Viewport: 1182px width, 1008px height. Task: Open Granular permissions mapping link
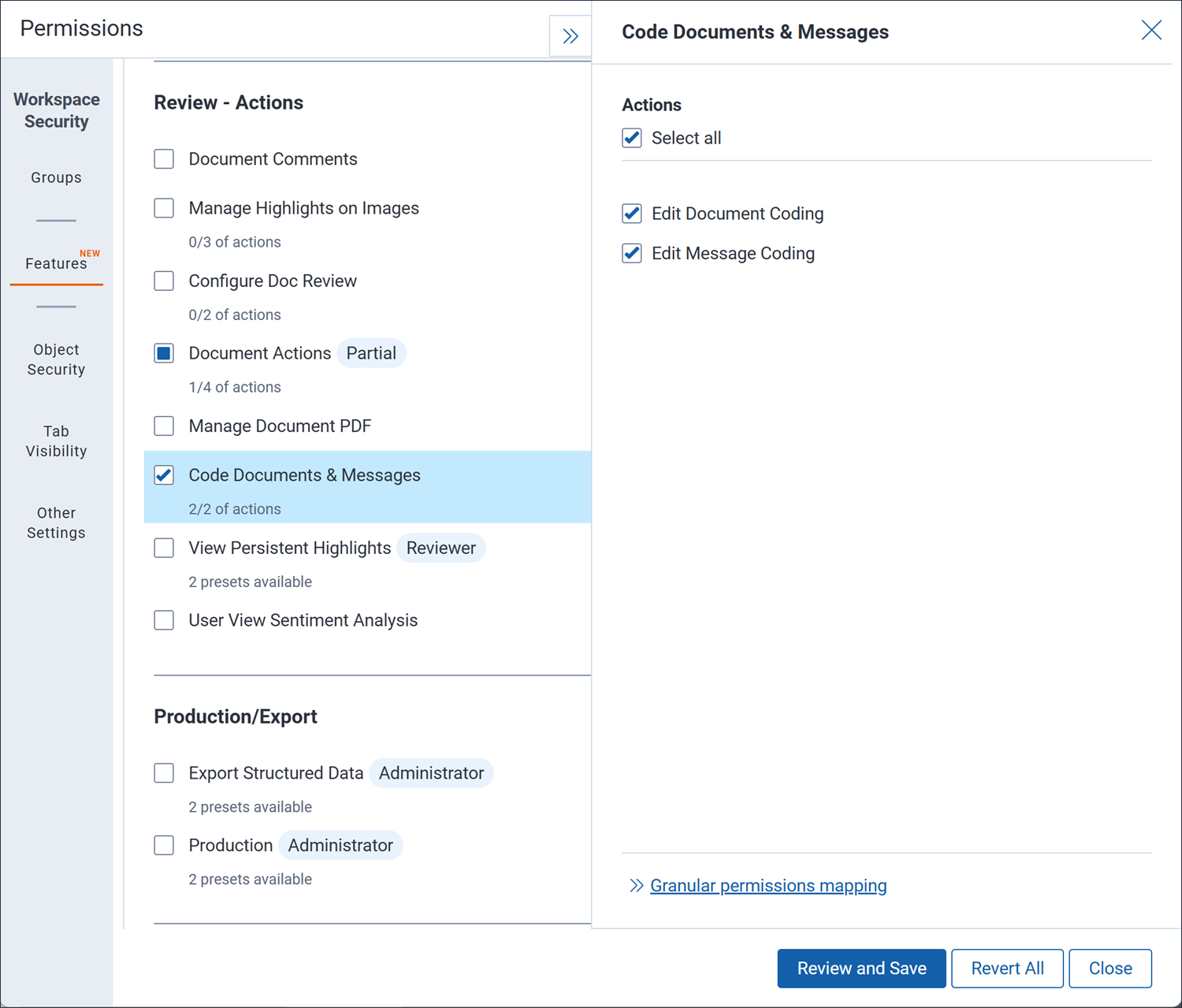tap(768, 886)
